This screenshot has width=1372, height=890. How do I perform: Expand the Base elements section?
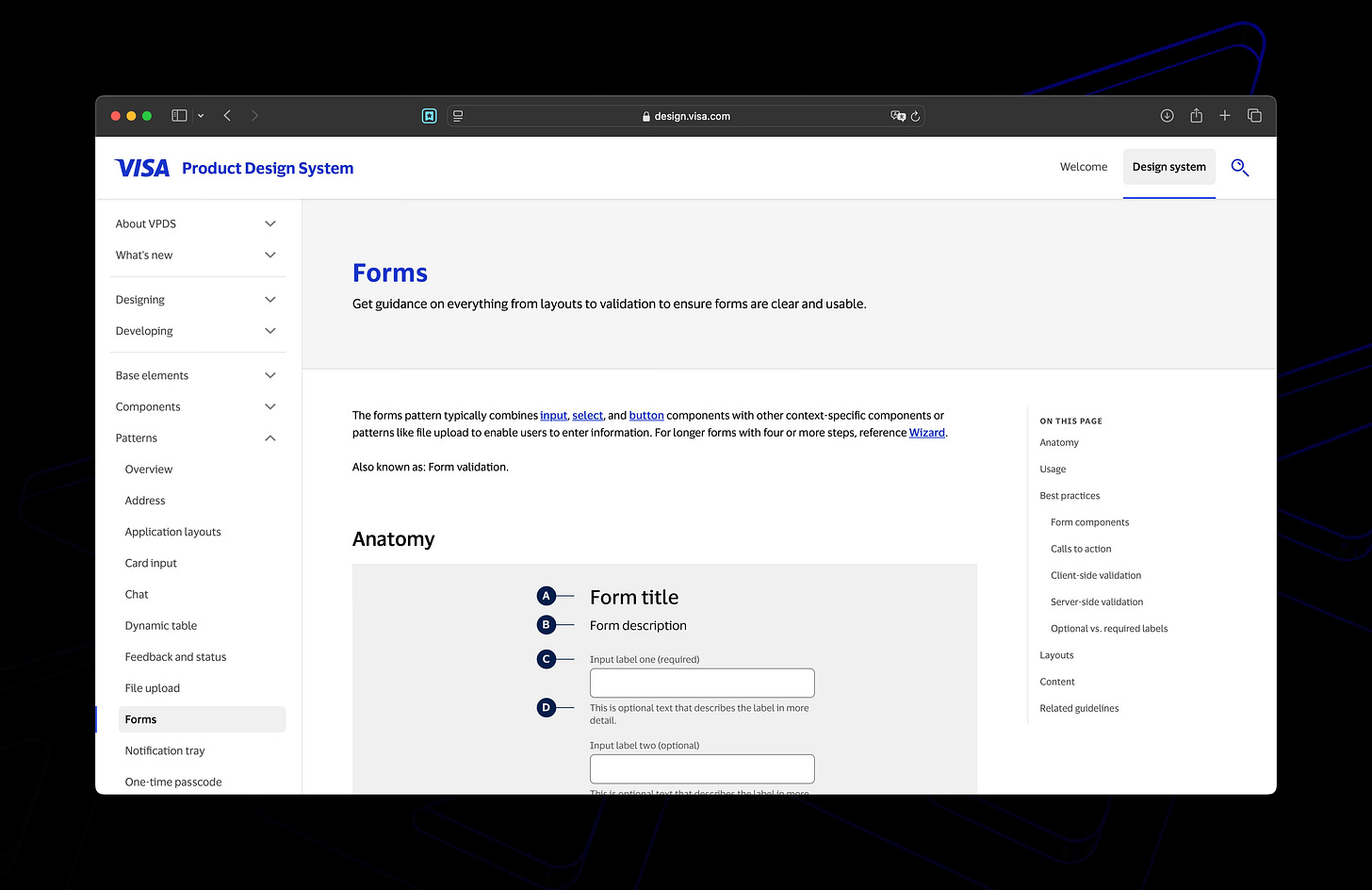click(x=197, y=375)
